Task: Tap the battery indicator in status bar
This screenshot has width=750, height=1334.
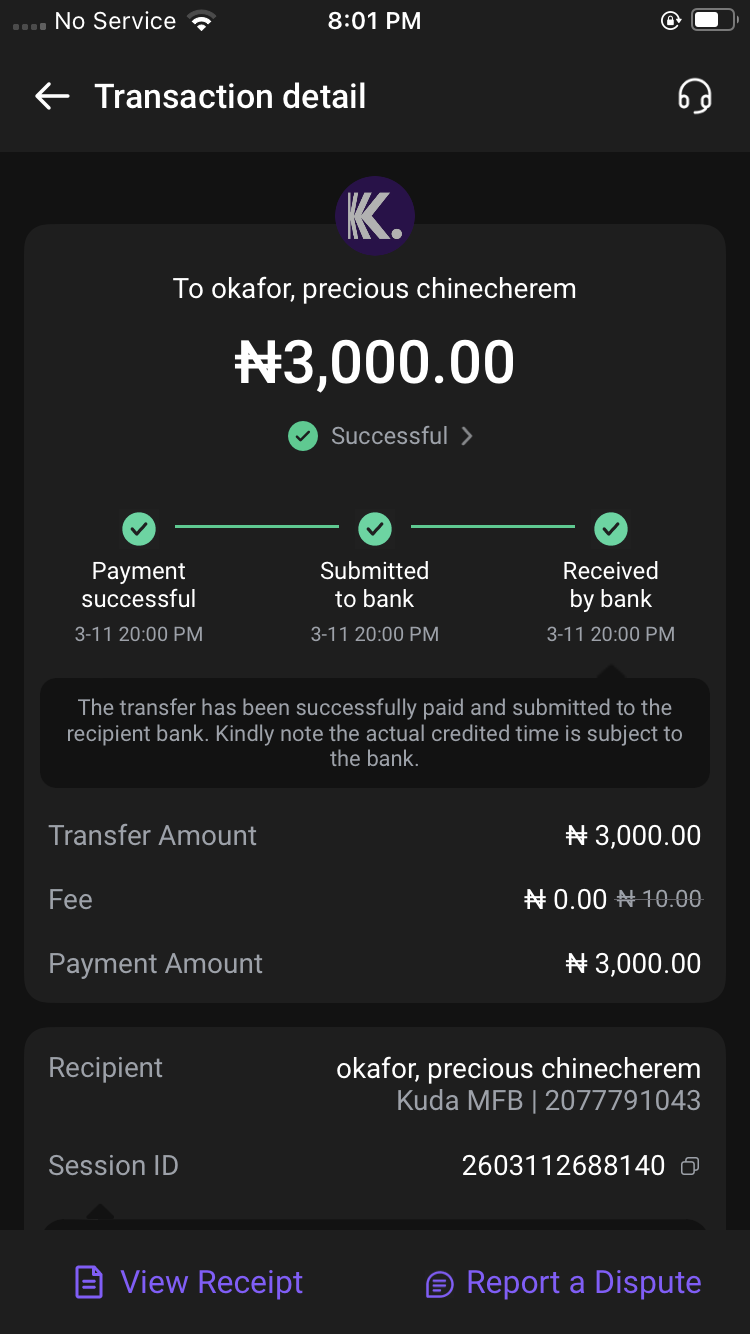Action: [713, 21]
